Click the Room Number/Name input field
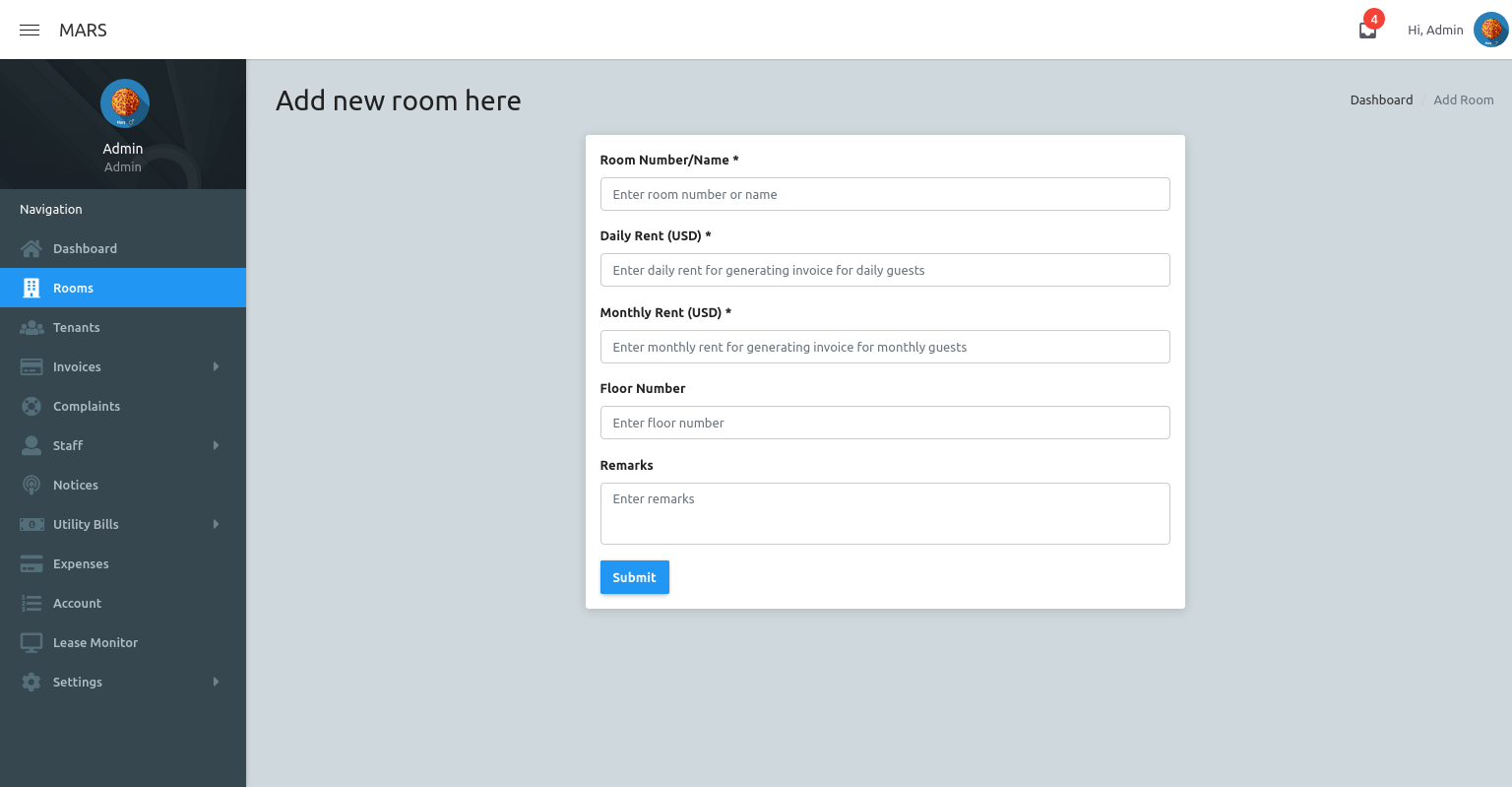Viewport: 1512px width, 787px height. pos(885,194)
